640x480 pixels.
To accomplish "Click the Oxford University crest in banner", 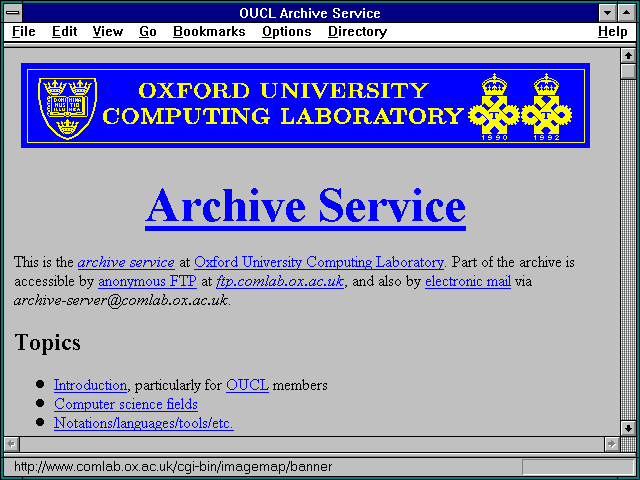I will point(67,108).
